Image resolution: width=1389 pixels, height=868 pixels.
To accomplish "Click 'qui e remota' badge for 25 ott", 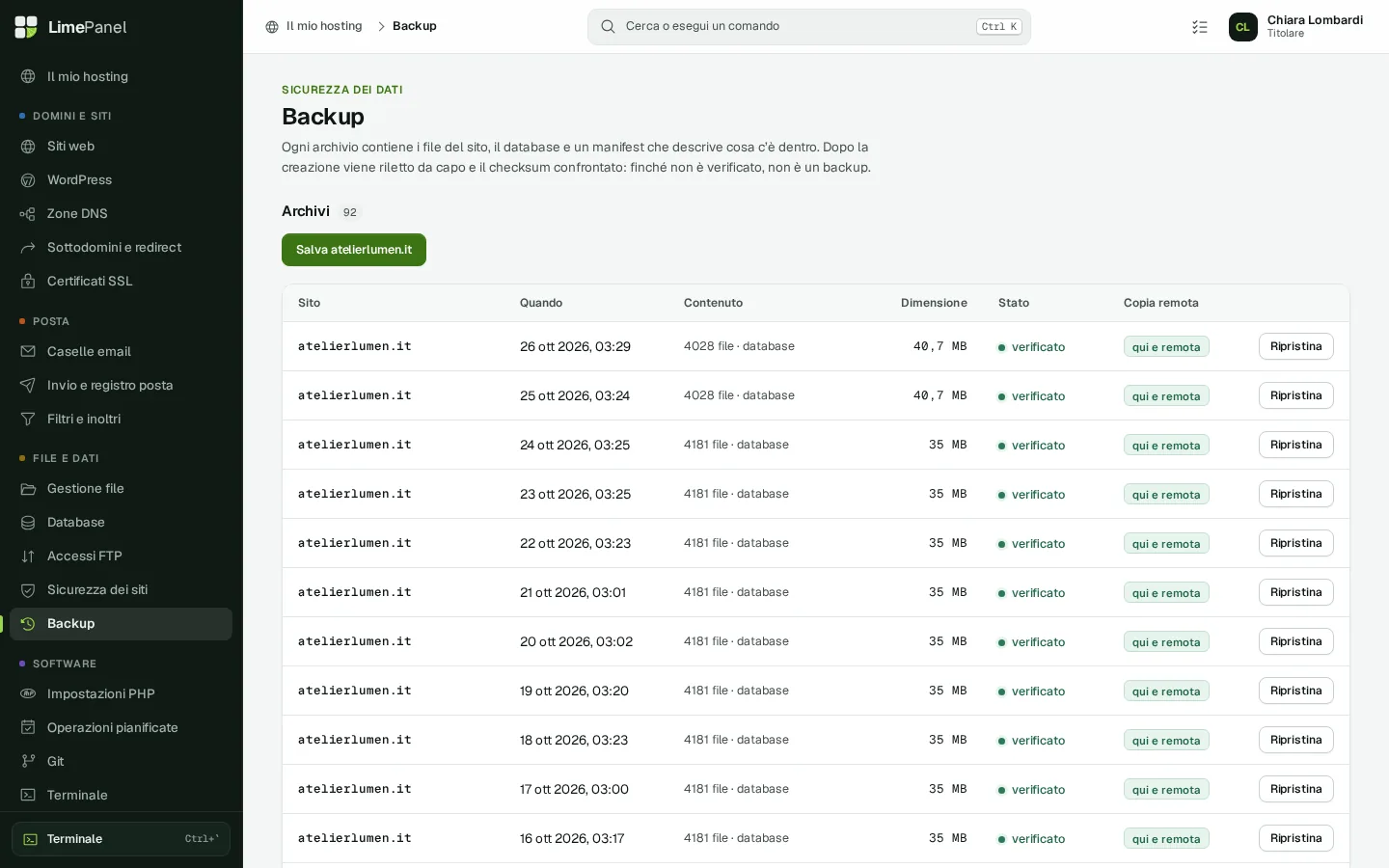I will 1166,396.
